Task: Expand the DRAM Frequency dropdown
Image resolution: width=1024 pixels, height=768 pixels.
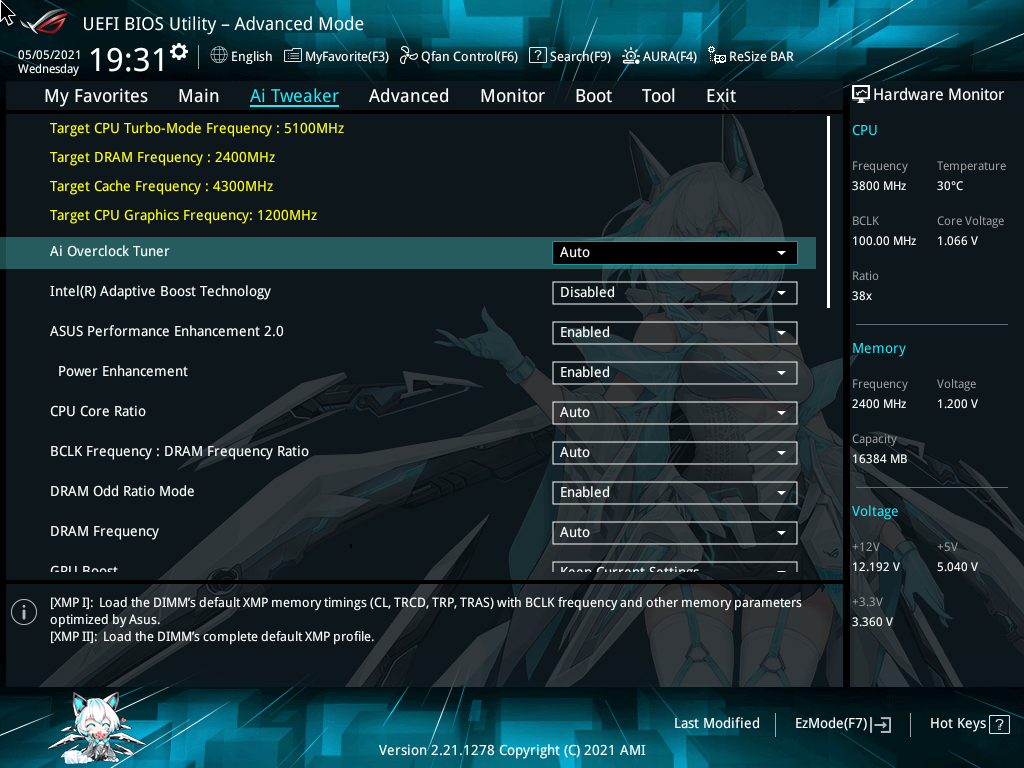Action: 675,532
